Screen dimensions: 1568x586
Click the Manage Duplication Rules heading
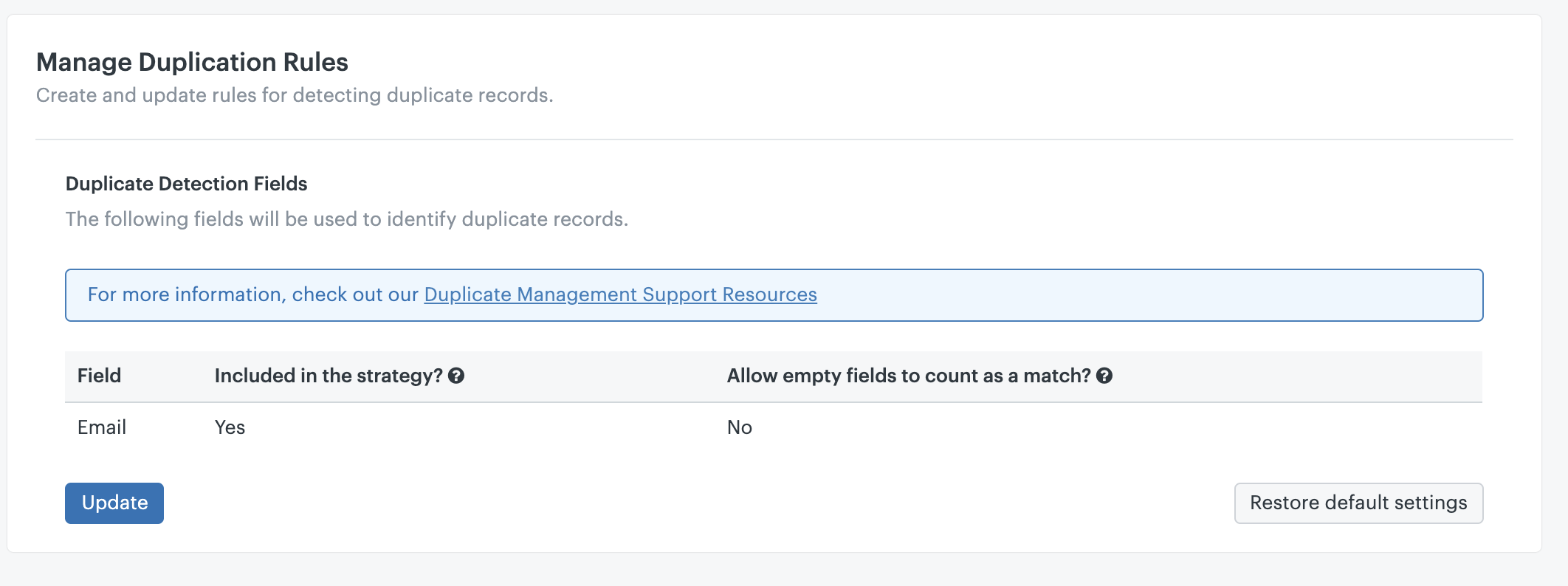tap(192, 62)
